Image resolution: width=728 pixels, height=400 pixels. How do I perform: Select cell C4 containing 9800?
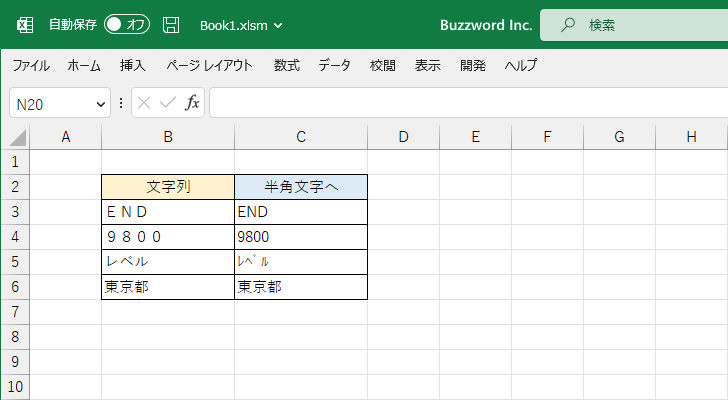tap(301, 237)
